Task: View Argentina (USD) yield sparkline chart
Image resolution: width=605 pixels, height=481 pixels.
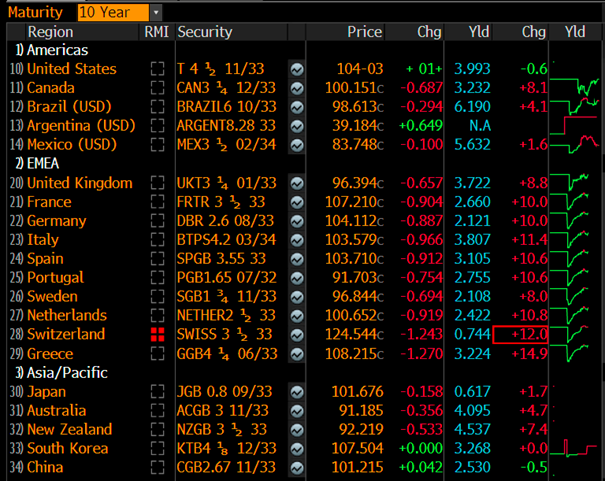Action: (574, 126)
